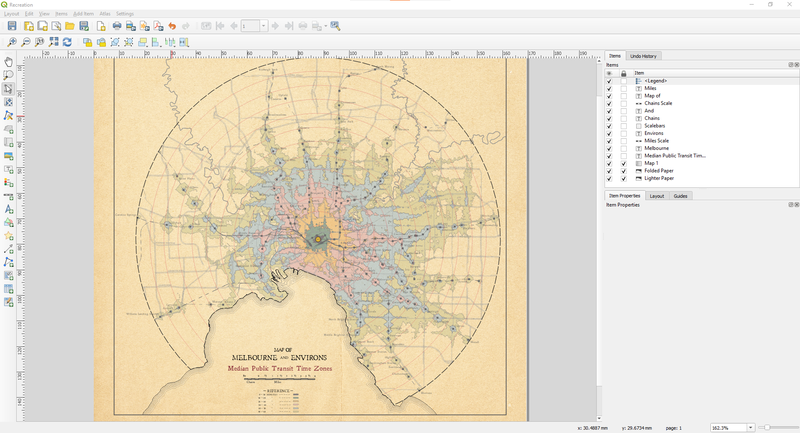
Task: Select the Pan Layout hand tool
Action: click(8, 62)
